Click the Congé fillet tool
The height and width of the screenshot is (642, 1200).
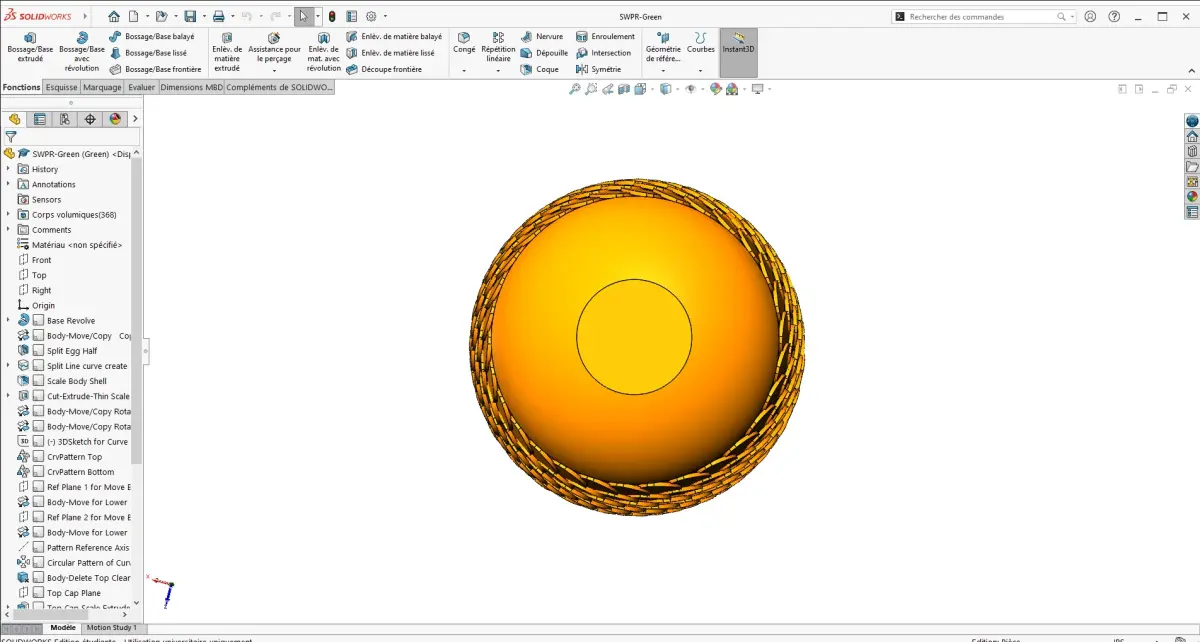click(464, 42)
